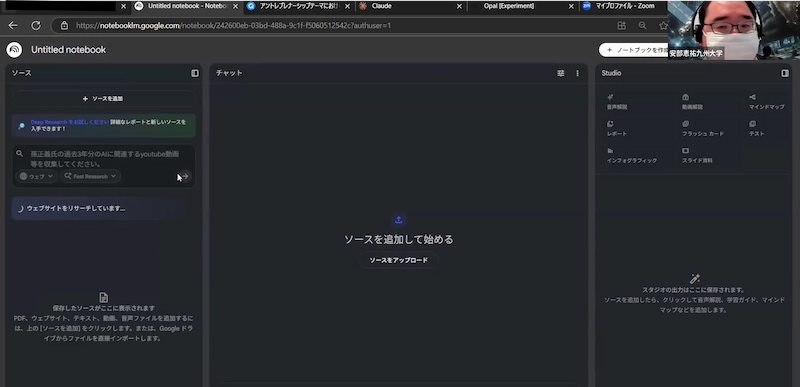
Task: Close the アントレプレナーシップテーマ browser tab
Action: click(347, 7)
